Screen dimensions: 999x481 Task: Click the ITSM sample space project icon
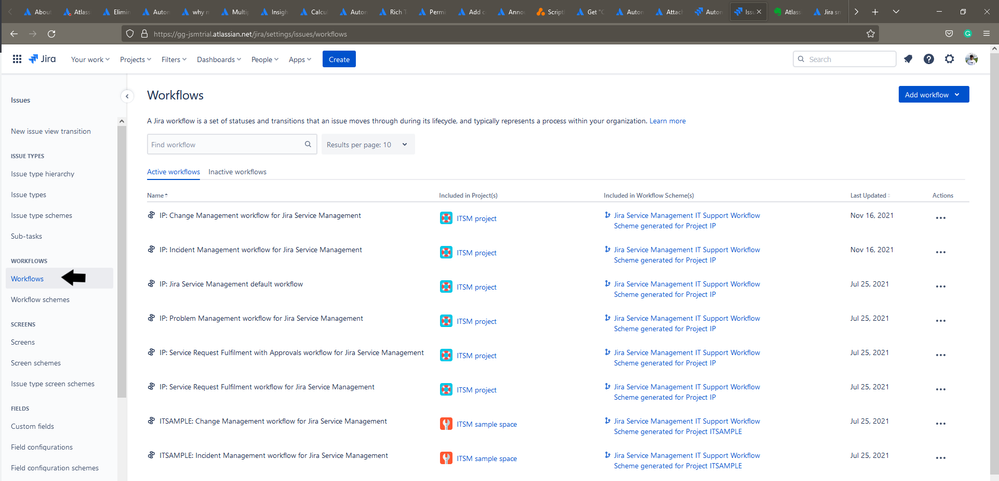point(446,424)
